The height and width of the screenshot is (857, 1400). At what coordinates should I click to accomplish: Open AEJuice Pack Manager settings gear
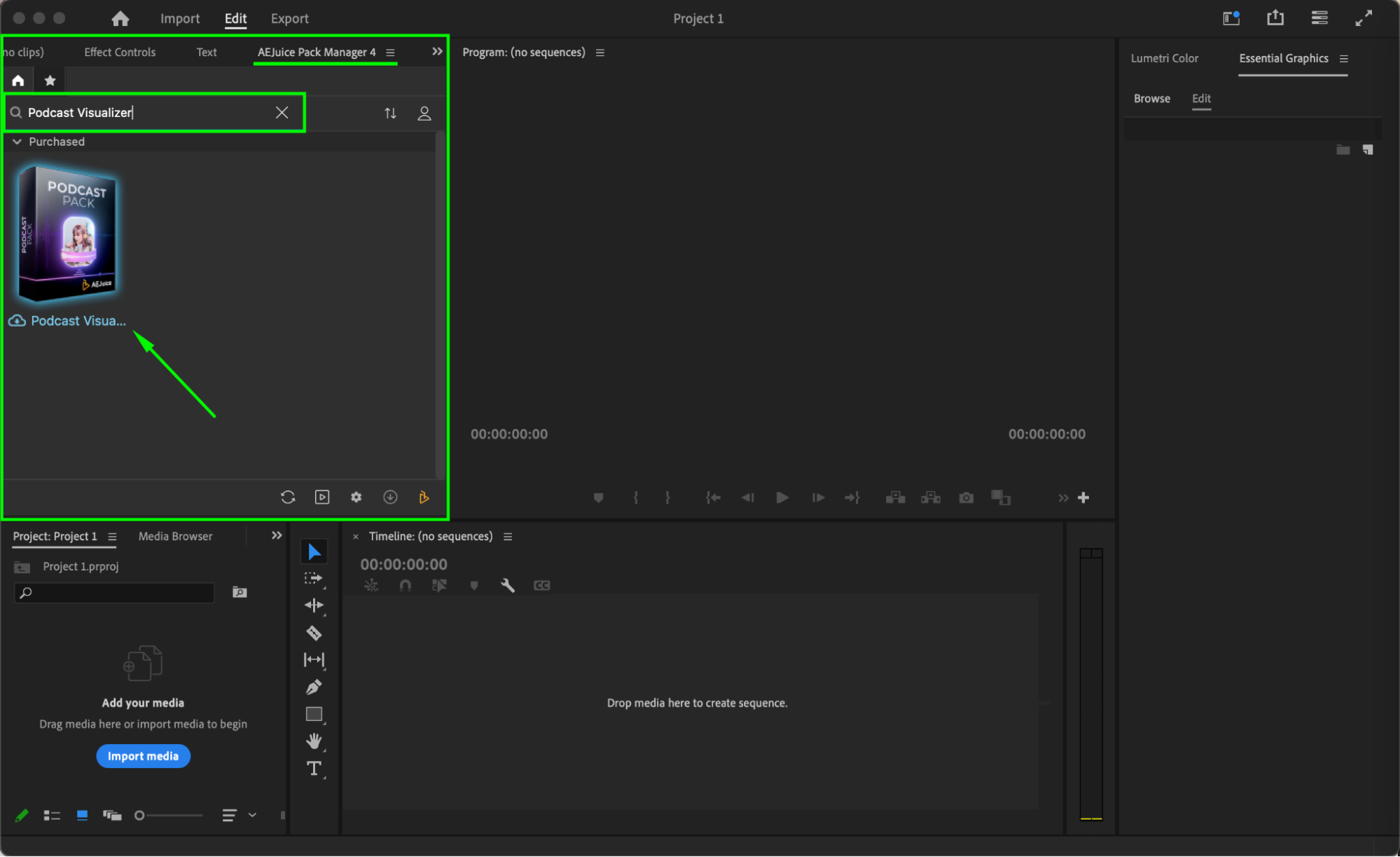pyautogui.click(x=356, y=497)
